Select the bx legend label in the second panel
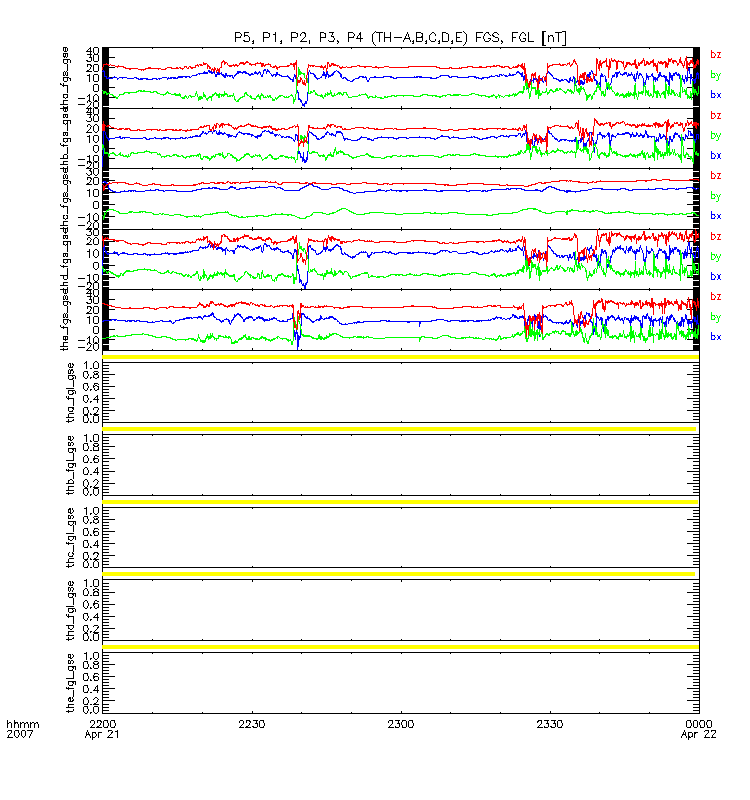The image size is (750, 800). [x=716, y=155]
